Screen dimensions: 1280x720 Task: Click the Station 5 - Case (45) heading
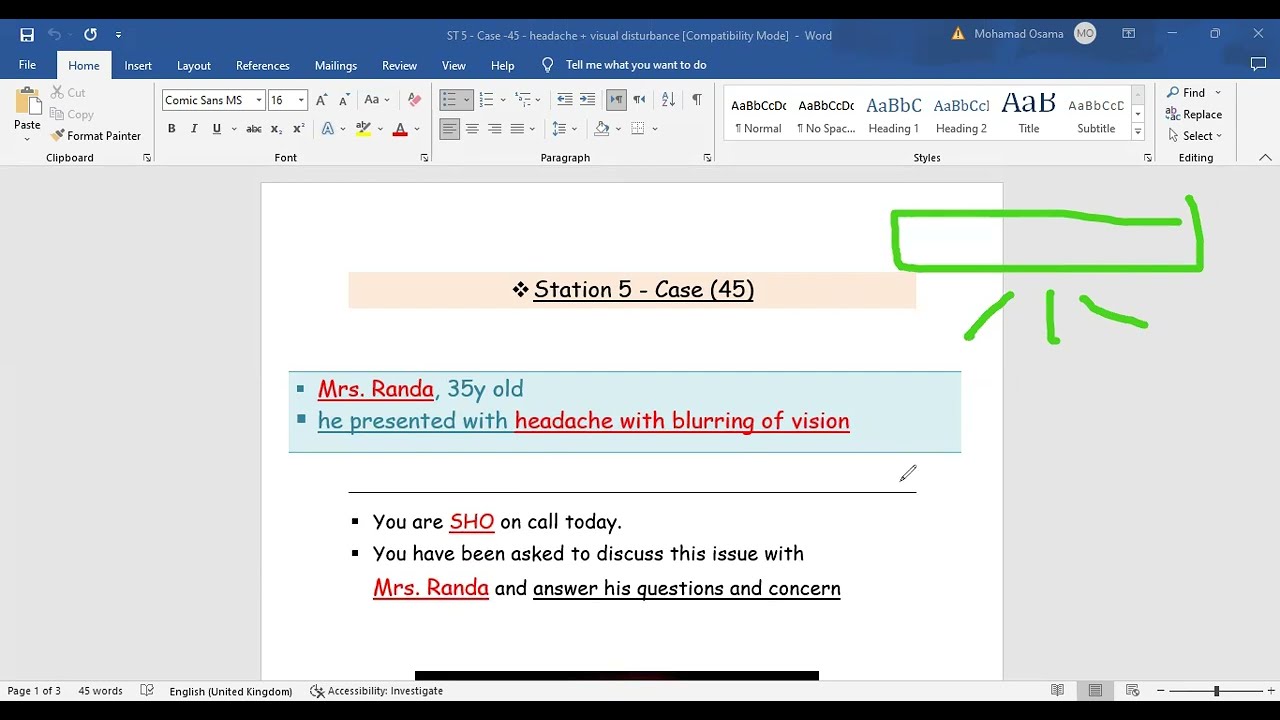click(644, 290)
